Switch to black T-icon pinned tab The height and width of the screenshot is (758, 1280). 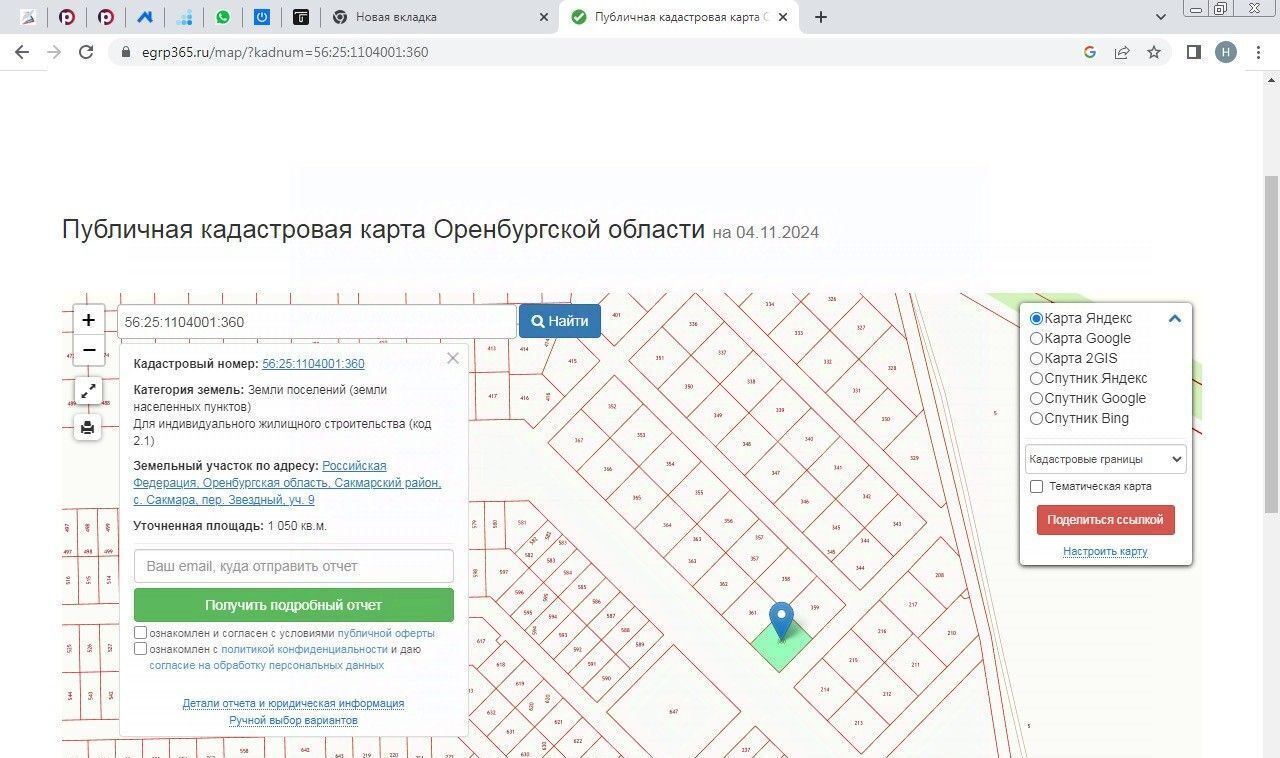300,17
